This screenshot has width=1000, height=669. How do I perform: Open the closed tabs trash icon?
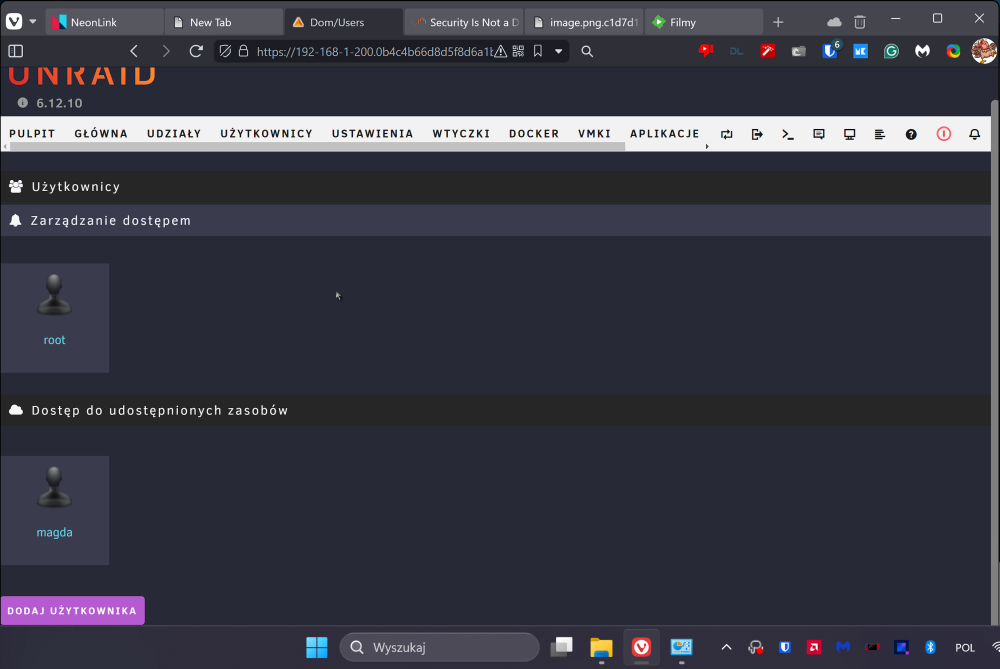860,22
